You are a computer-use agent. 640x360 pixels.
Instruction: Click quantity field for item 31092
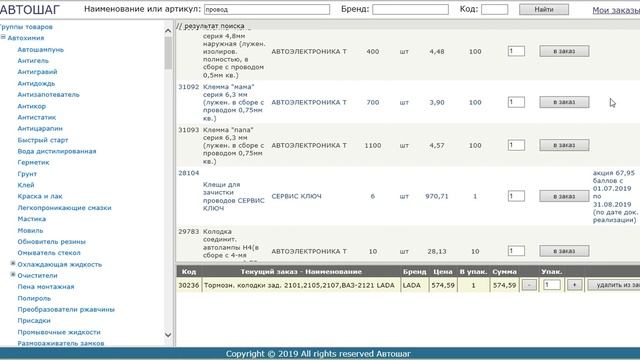coord(516,102)
